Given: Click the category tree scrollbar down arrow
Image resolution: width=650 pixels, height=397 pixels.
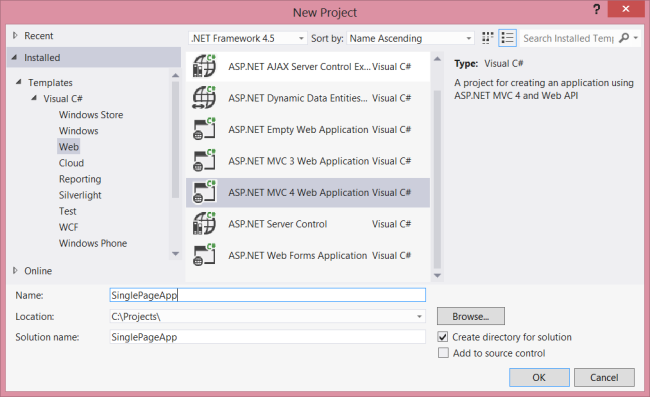Looking at the screenshot, I should (x=175, y=254).
